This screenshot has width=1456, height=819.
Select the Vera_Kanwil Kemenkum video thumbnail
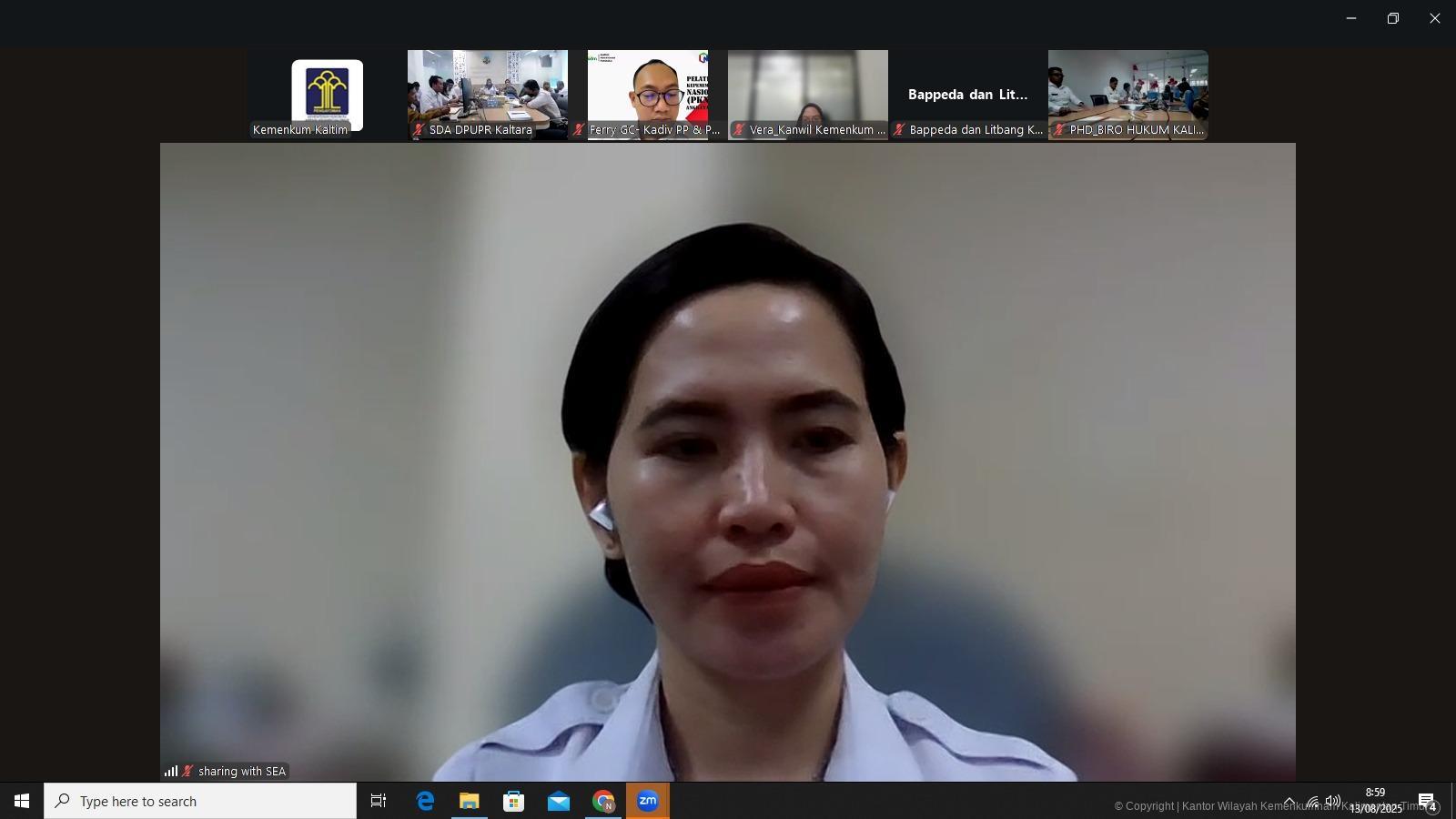pos(808,95)
